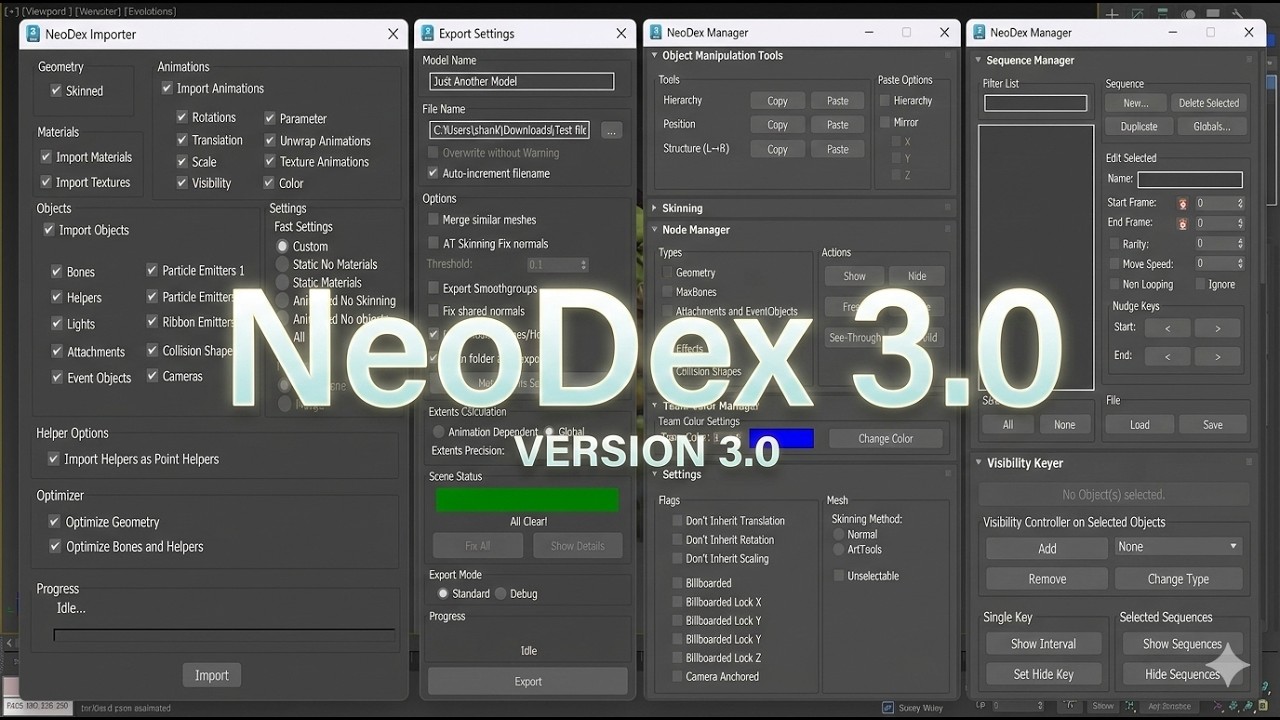Viewport: 1280px width, 720px height.
Task: Open the Motion command panel icon
Action: coord(1191,14)
